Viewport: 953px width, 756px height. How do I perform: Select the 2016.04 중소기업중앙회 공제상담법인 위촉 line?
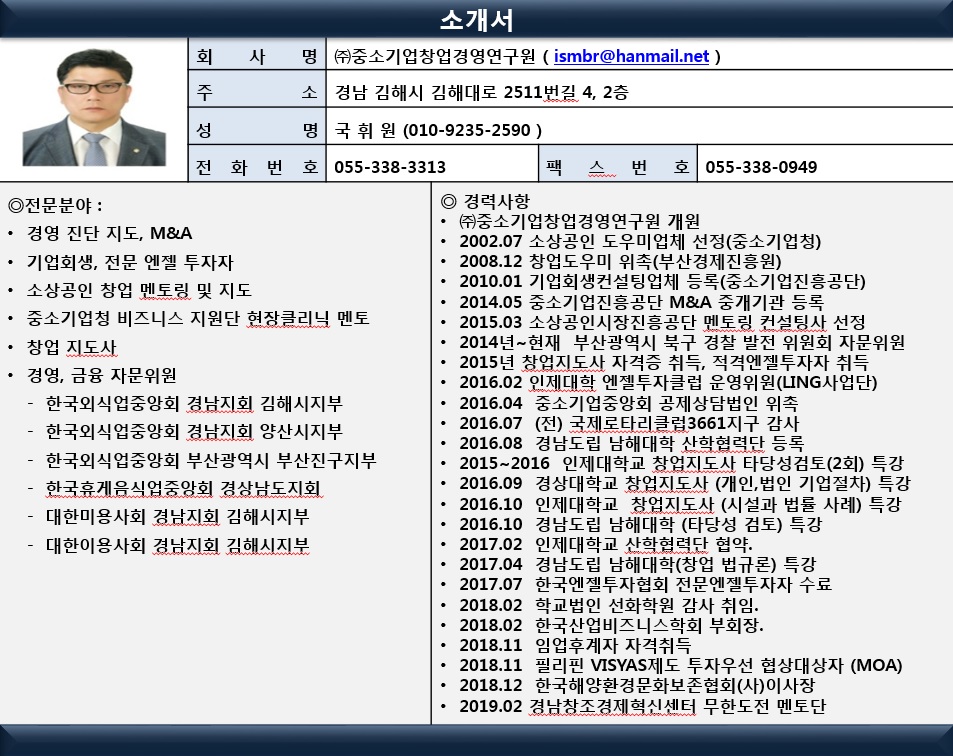pyautogui.click(x=628, y=403)
